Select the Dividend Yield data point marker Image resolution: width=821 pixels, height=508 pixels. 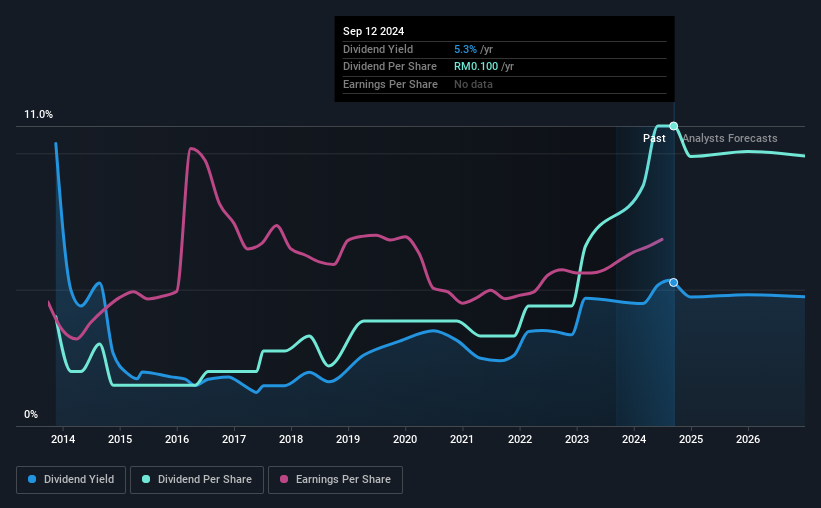(674, 283)
